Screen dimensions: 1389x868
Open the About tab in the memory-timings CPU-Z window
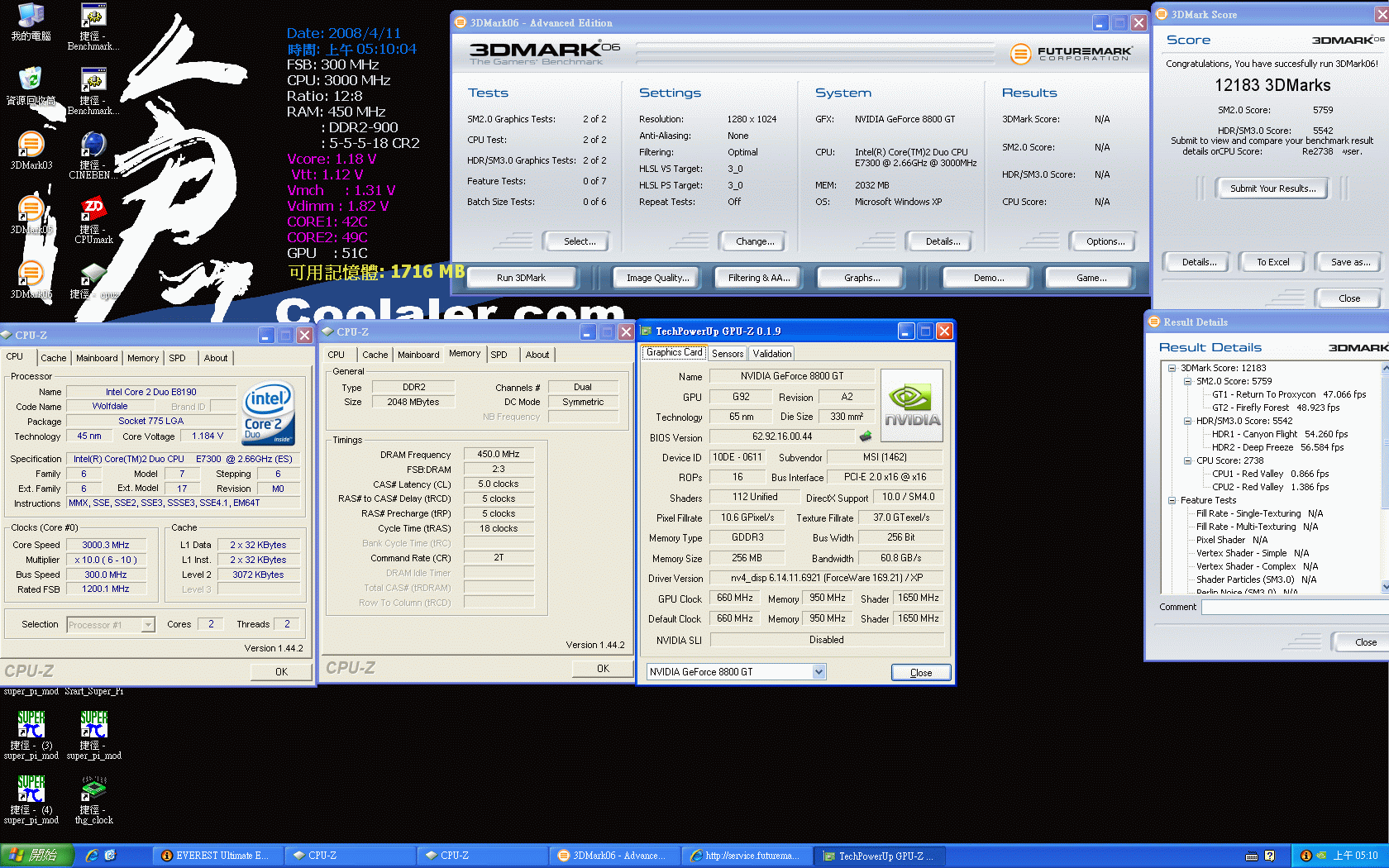537,355
